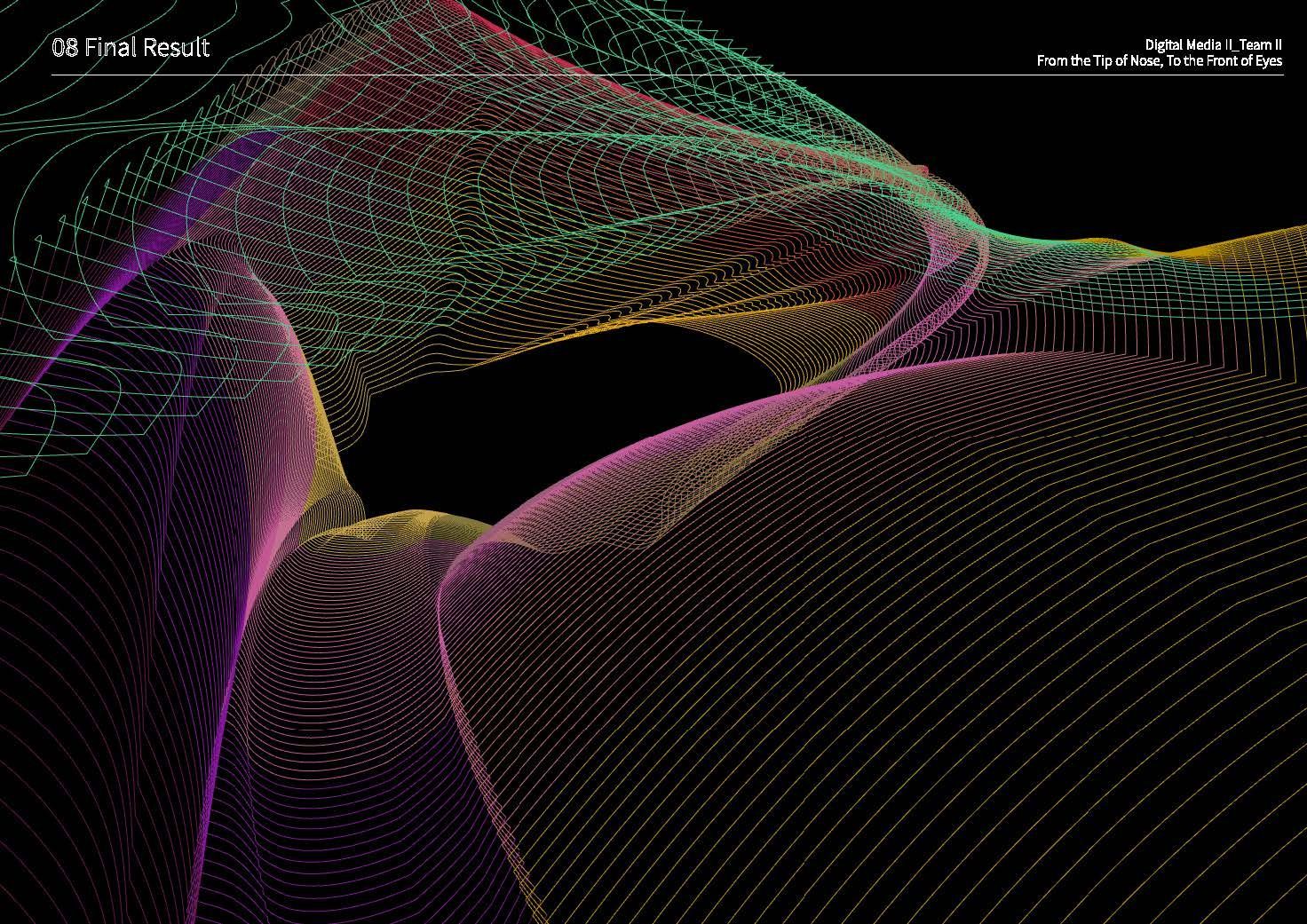Select the "Digital Media II_Team II" header text
This screenshot has height=924, width=1307.
pyautogui.click(x=1213, y=44)
